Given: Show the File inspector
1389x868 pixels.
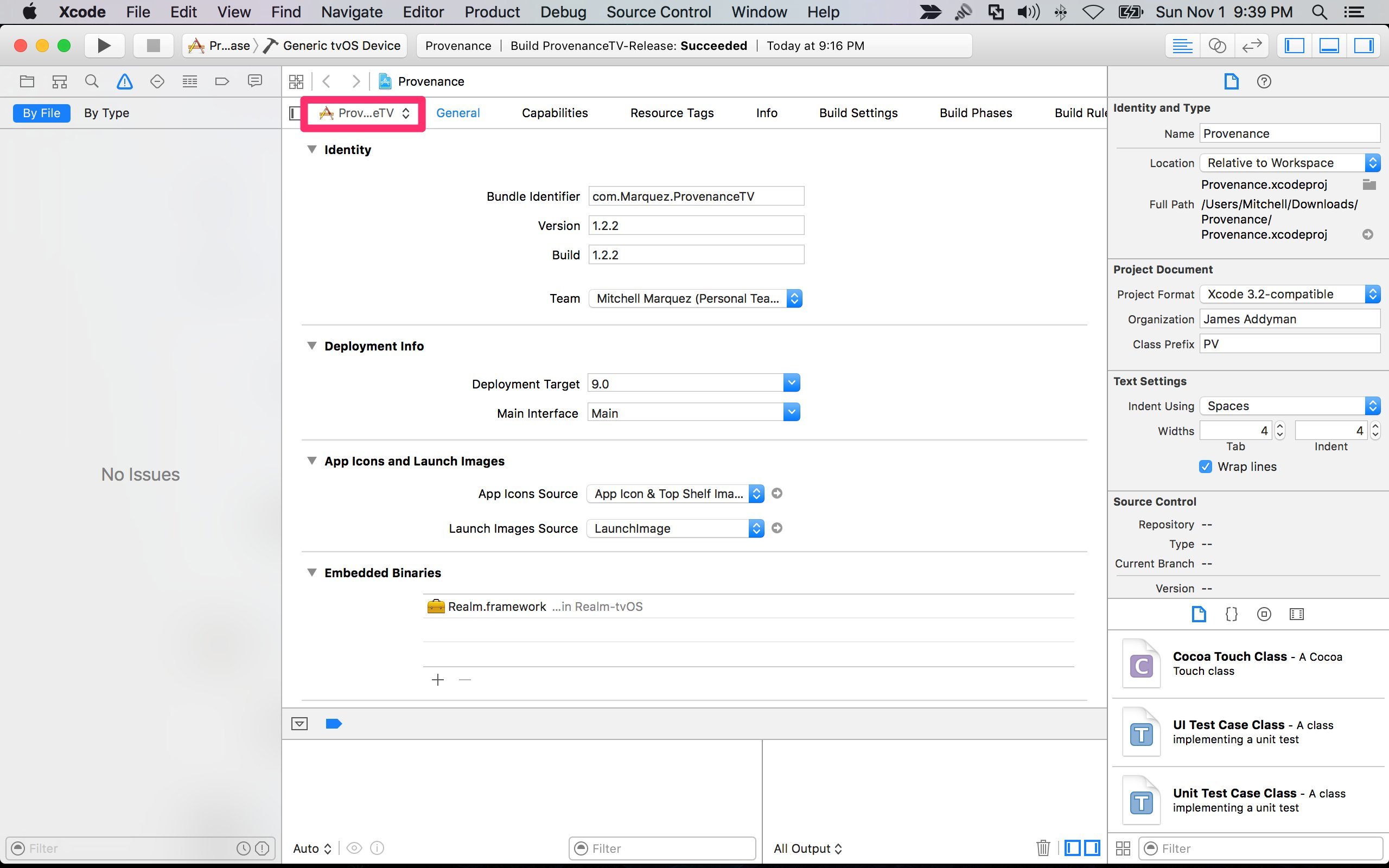Looking at the screenshot, I should click(x=1231, y=81).
